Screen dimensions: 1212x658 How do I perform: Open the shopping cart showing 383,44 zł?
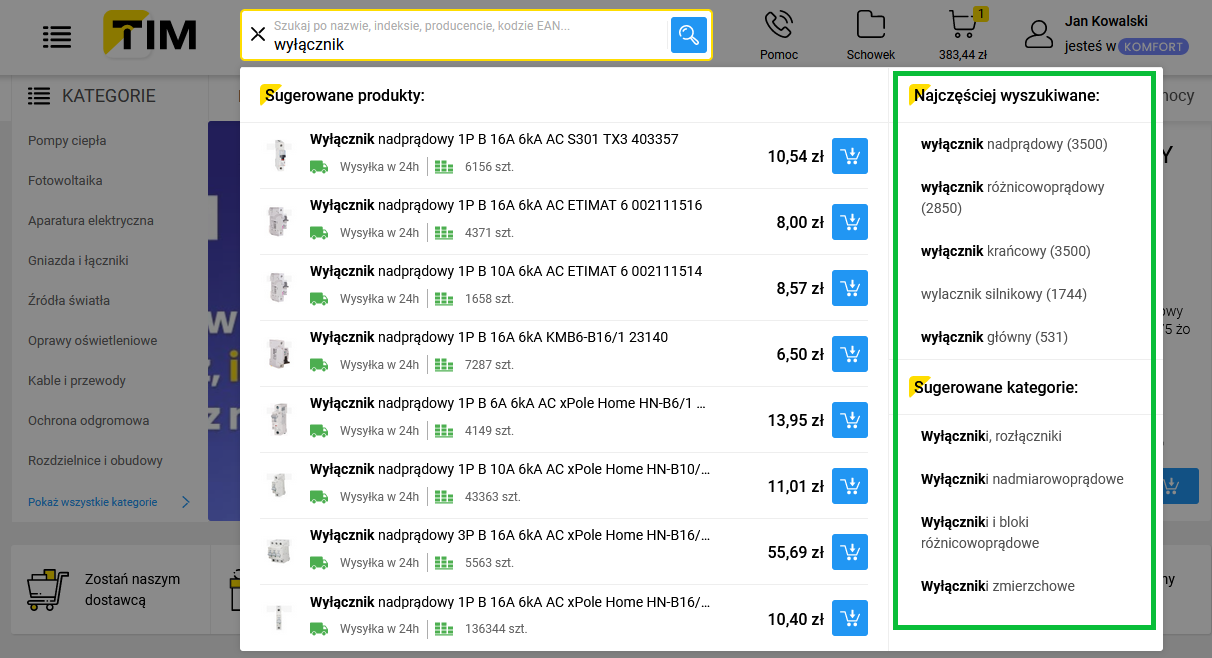(x=963, y=26)
